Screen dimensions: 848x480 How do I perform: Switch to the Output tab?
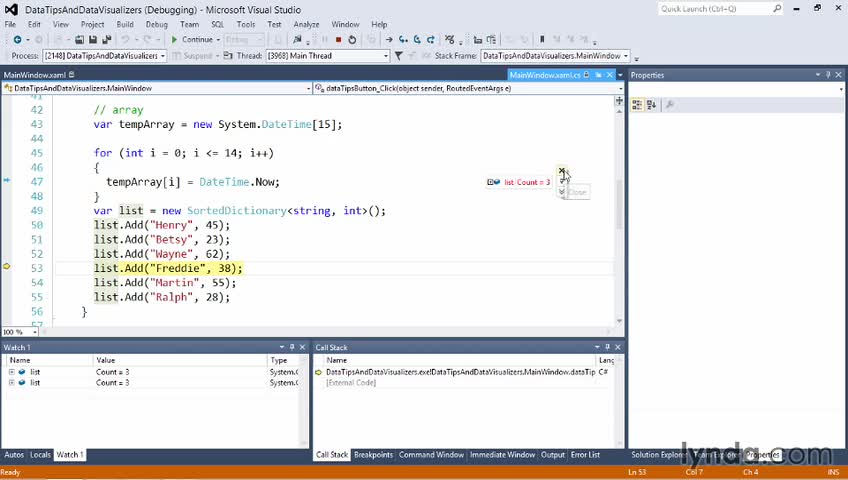tap(553, 455)
